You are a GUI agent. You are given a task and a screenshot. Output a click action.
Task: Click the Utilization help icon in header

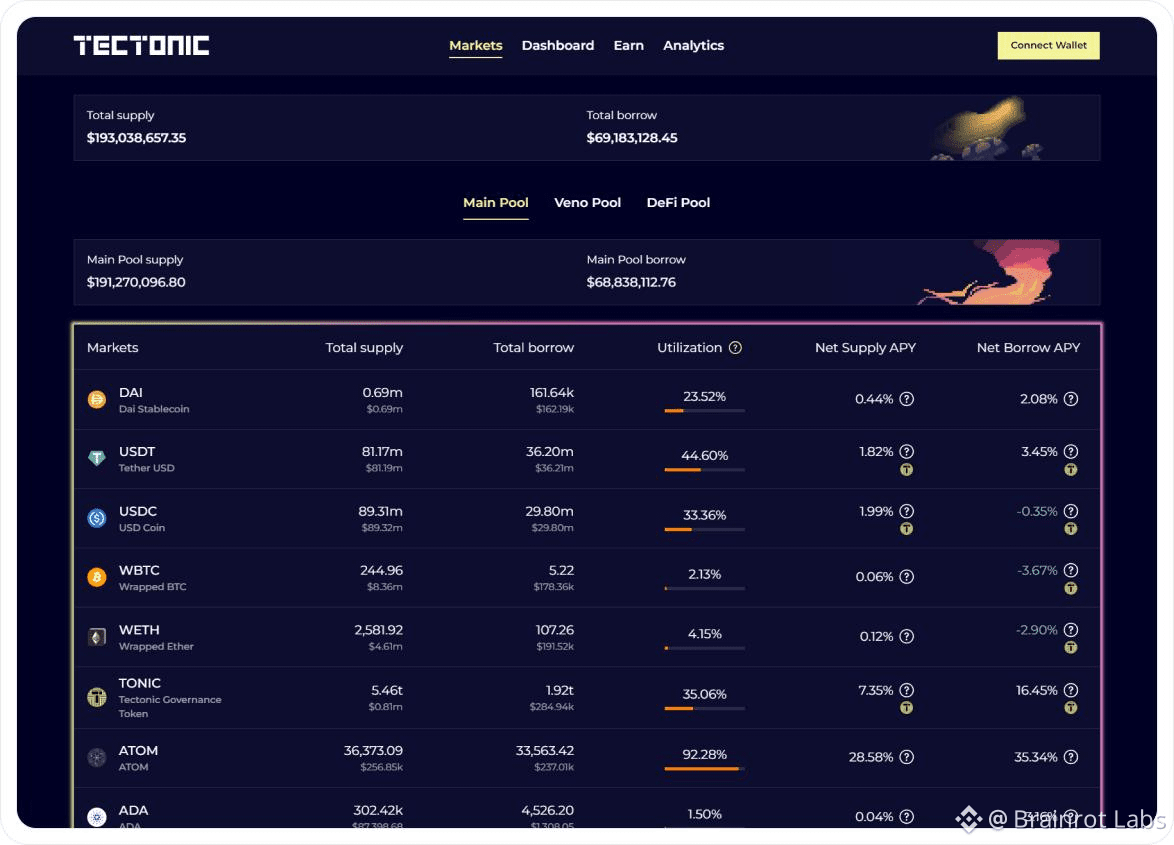point(735,347)
